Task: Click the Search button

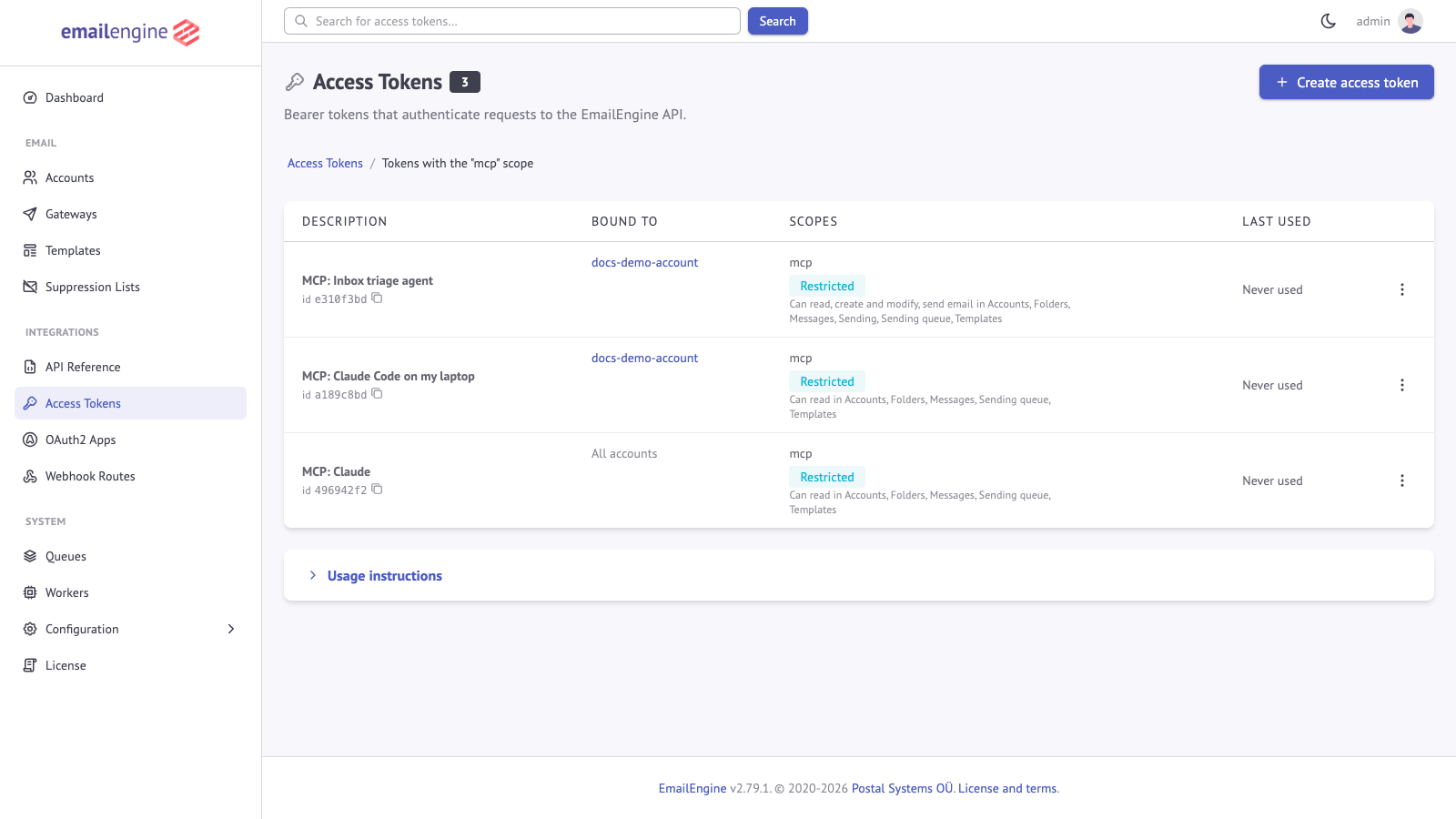Action: coord(778,21)
